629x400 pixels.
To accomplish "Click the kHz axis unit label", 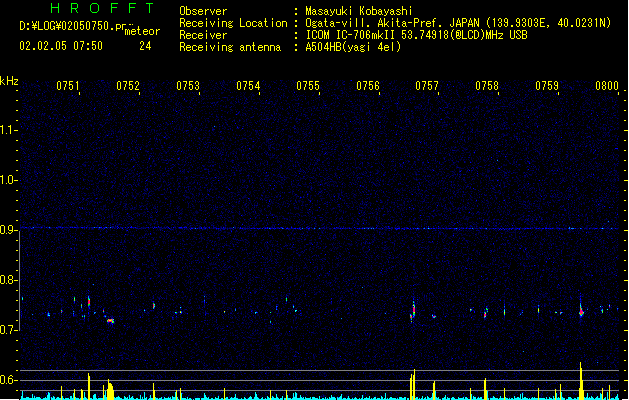I will (9, 81).
